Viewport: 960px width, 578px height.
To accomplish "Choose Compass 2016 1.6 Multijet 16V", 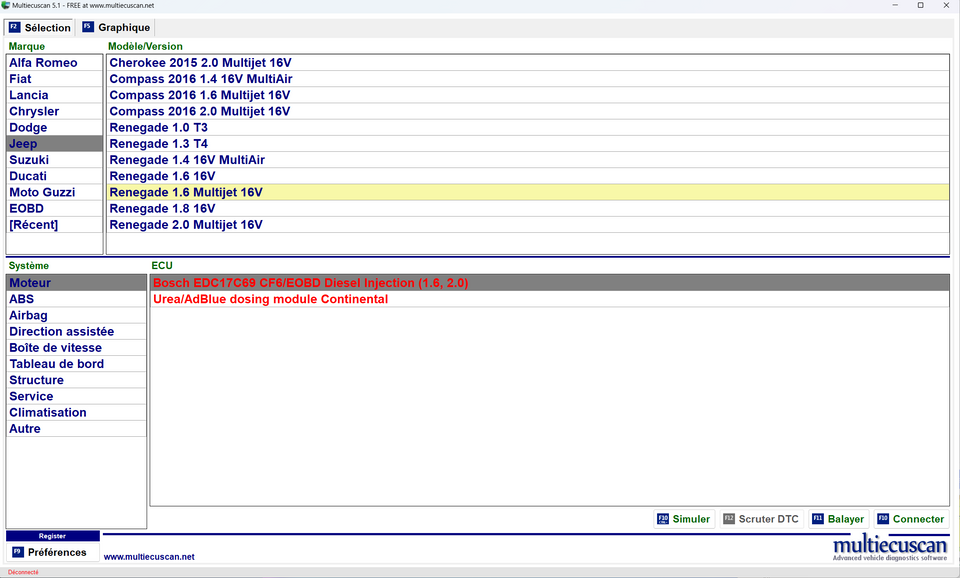I will point(528,95).
